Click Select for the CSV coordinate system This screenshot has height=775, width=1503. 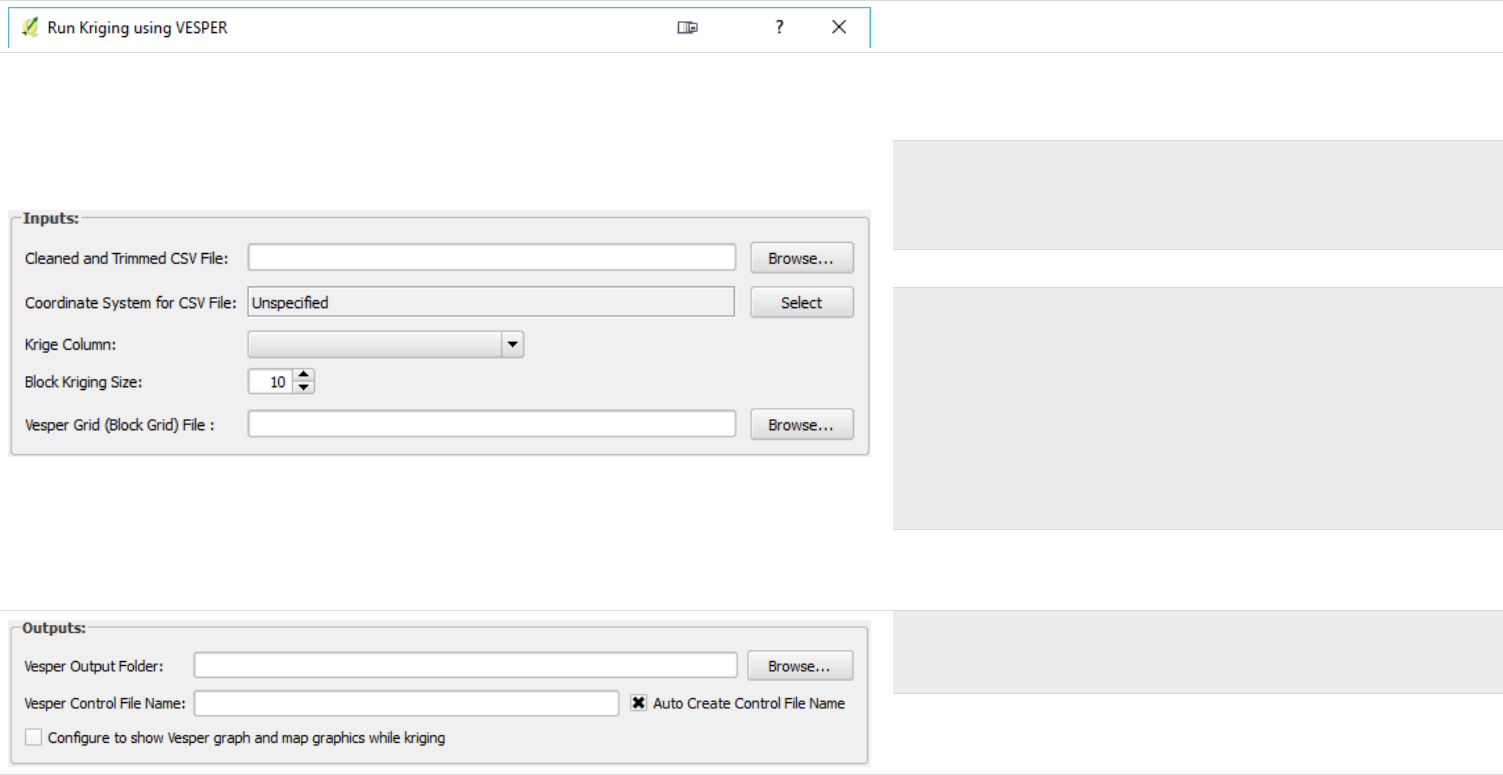coord(802,302)
